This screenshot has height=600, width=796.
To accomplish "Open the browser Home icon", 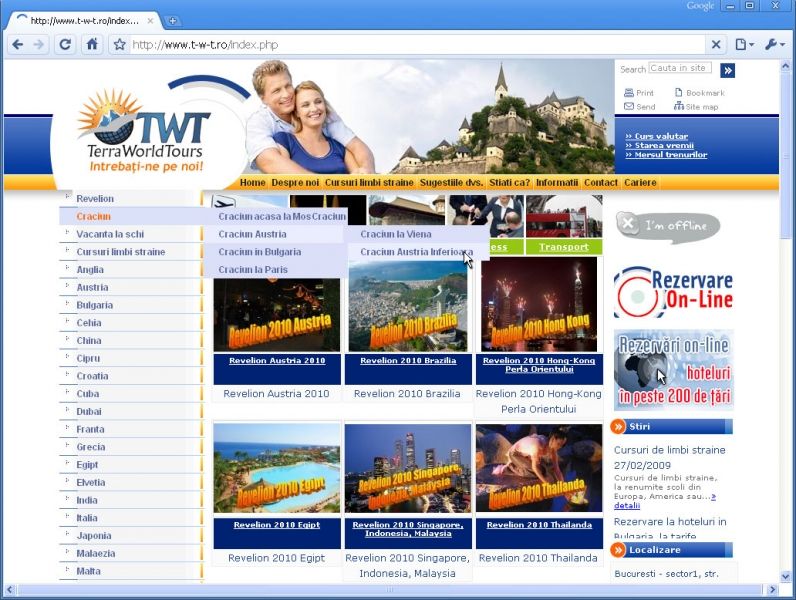I will click(92, 44).
